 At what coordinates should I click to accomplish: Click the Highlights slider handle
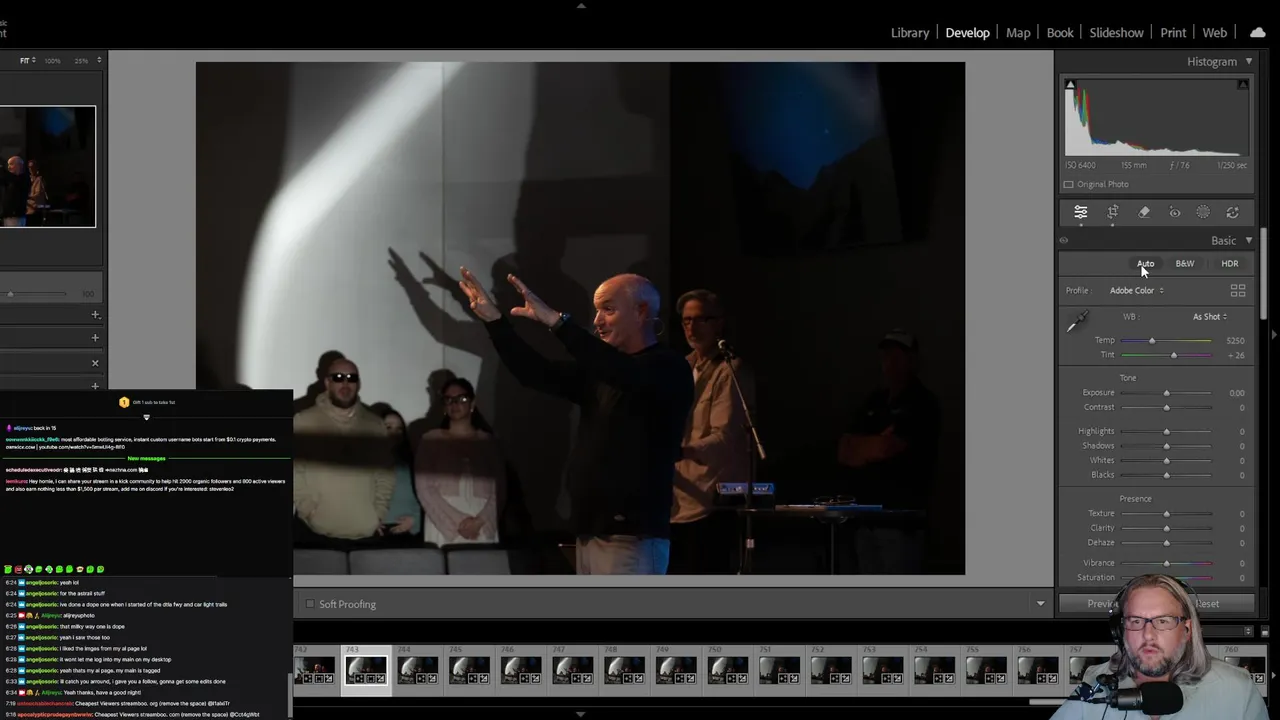tap(1166, 431)
